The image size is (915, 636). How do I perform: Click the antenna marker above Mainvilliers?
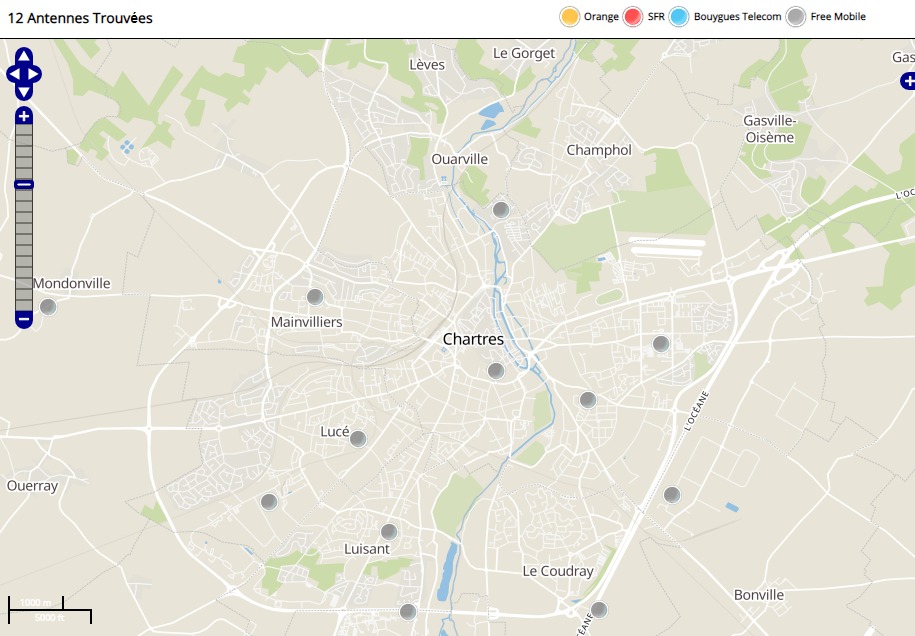pos(315,297)
